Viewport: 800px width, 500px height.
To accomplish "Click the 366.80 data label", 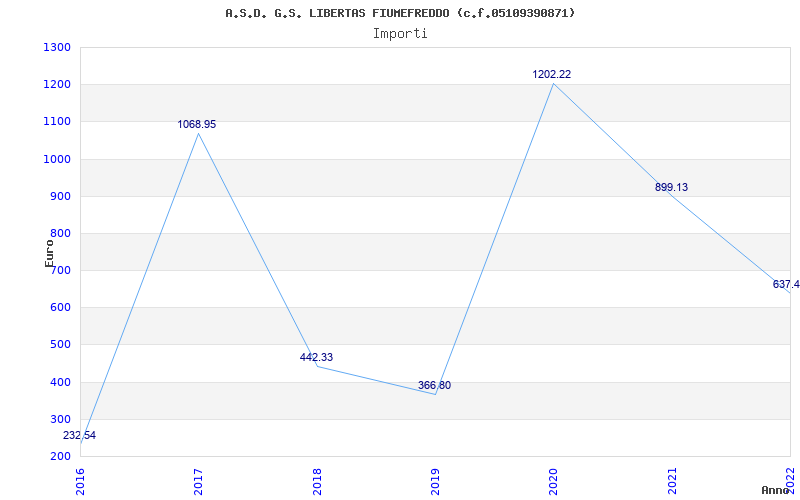I will point(434,386).
